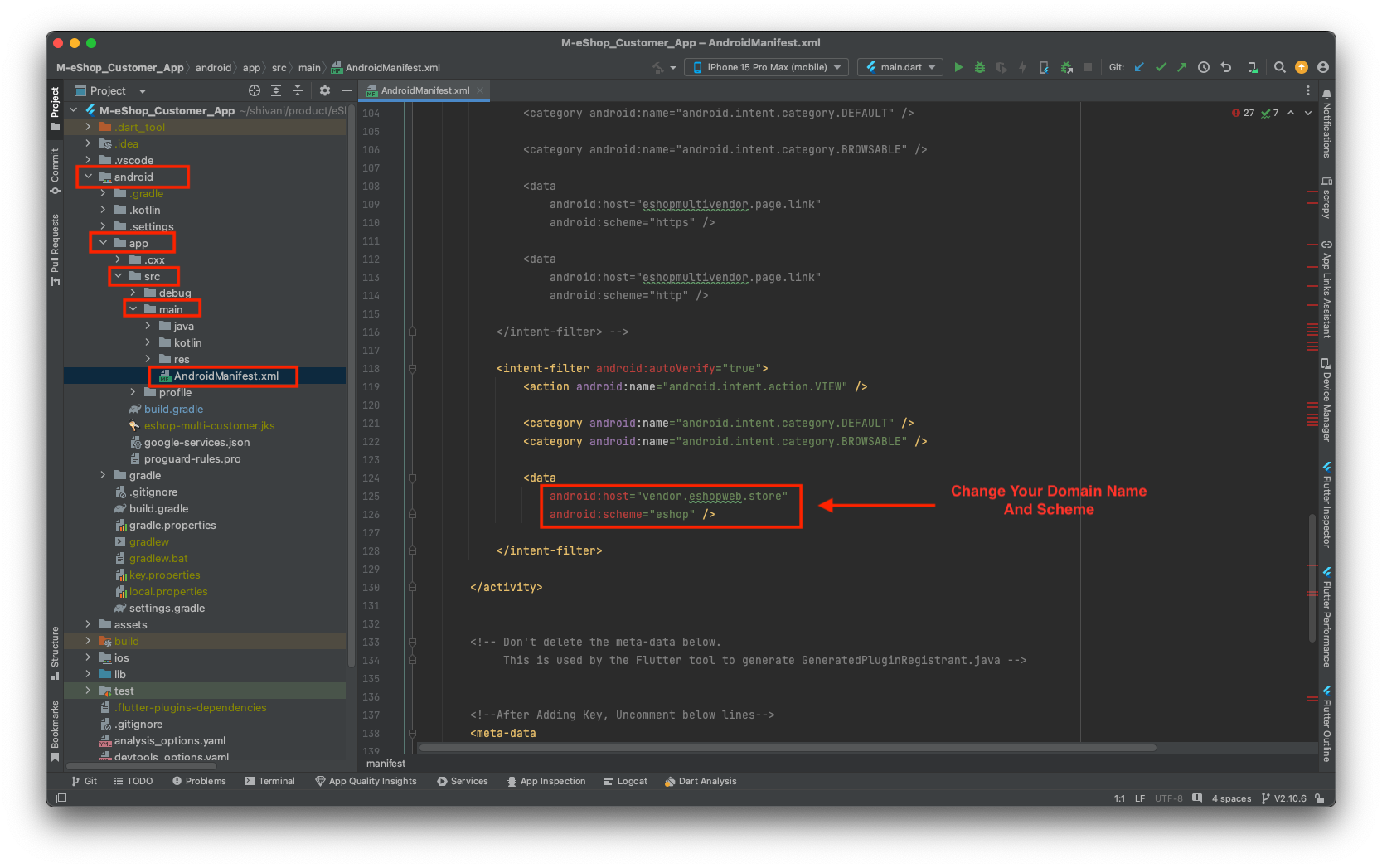Open App Quality Insights tool window

[366, 781]
